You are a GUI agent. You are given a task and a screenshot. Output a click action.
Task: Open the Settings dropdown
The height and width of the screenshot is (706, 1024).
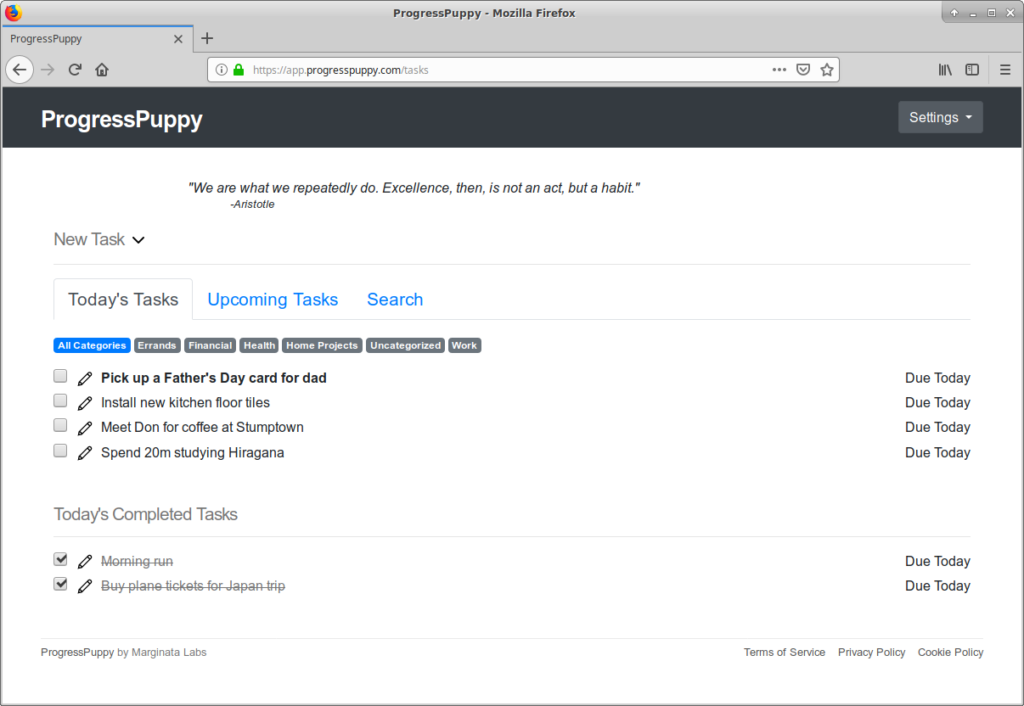(x=939, y=117)
